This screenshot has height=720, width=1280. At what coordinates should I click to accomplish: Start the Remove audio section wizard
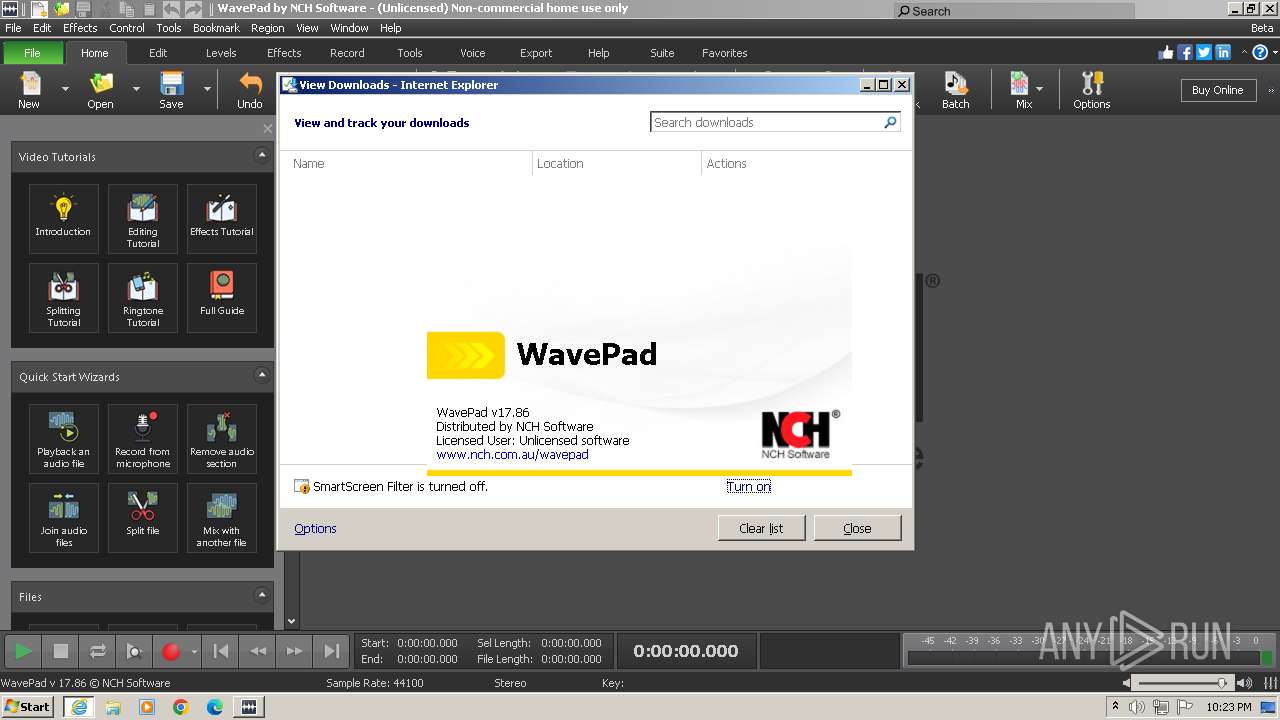pyautogui.click(x=222, y=438)
